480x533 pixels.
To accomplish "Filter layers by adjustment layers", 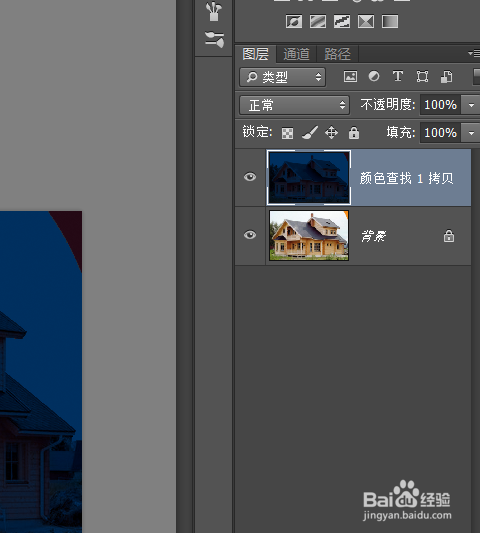I will point(374,76).
